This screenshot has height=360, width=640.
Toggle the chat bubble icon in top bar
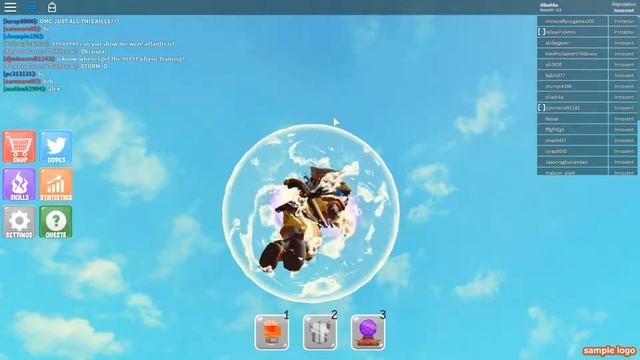click(x=31, y=7)
